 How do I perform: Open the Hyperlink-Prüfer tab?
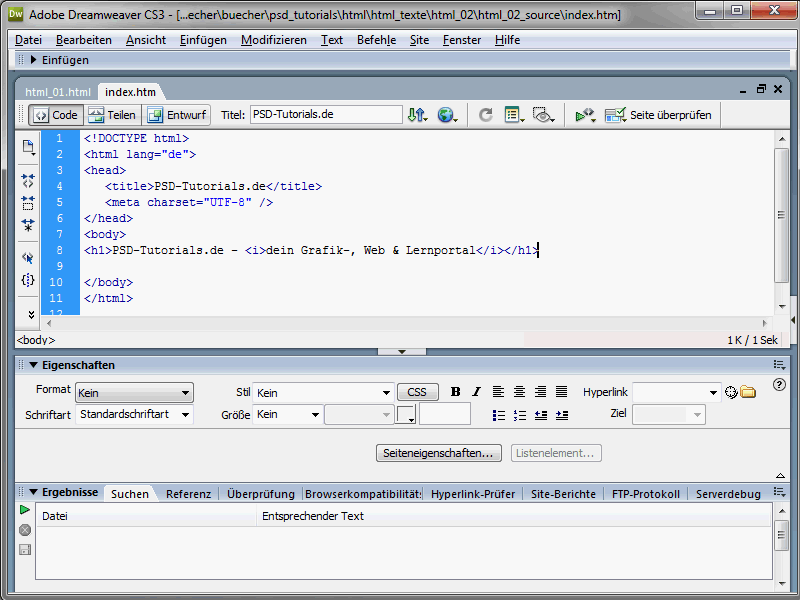(473, 494)
